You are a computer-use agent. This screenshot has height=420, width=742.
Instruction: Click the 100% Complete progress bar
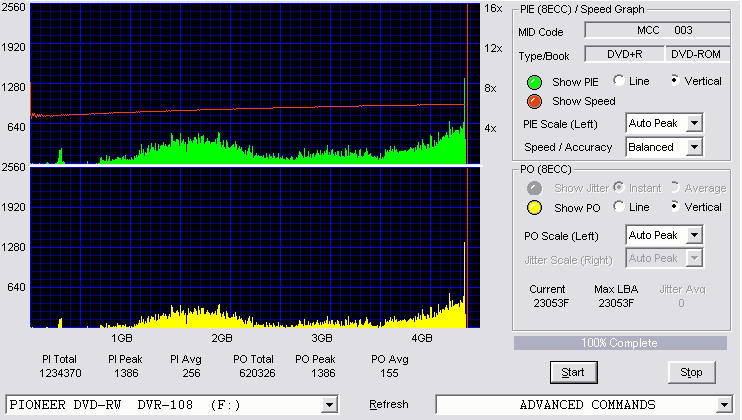pos(620,343)
